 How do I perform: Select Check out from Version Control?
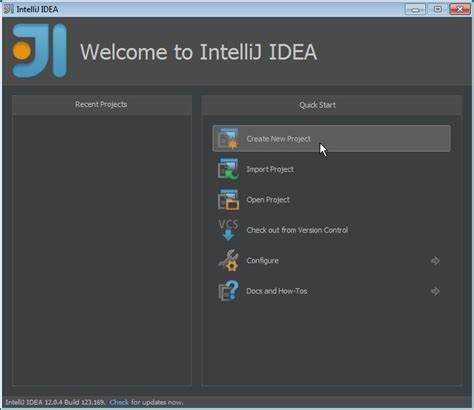(297, 230)
